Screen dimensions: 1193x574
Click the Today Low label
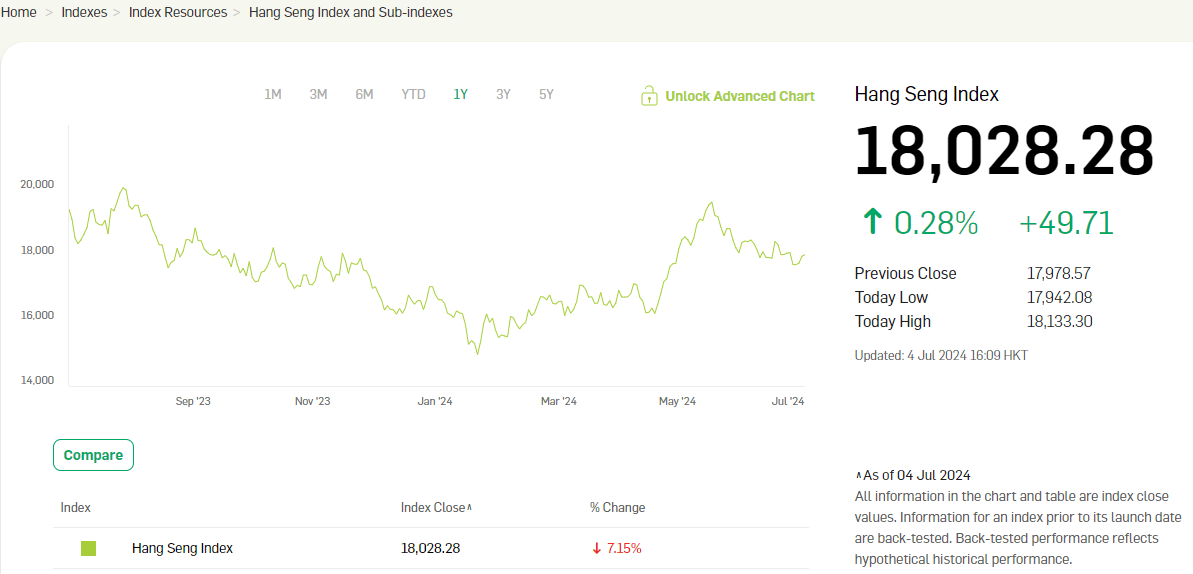[892, 297]
